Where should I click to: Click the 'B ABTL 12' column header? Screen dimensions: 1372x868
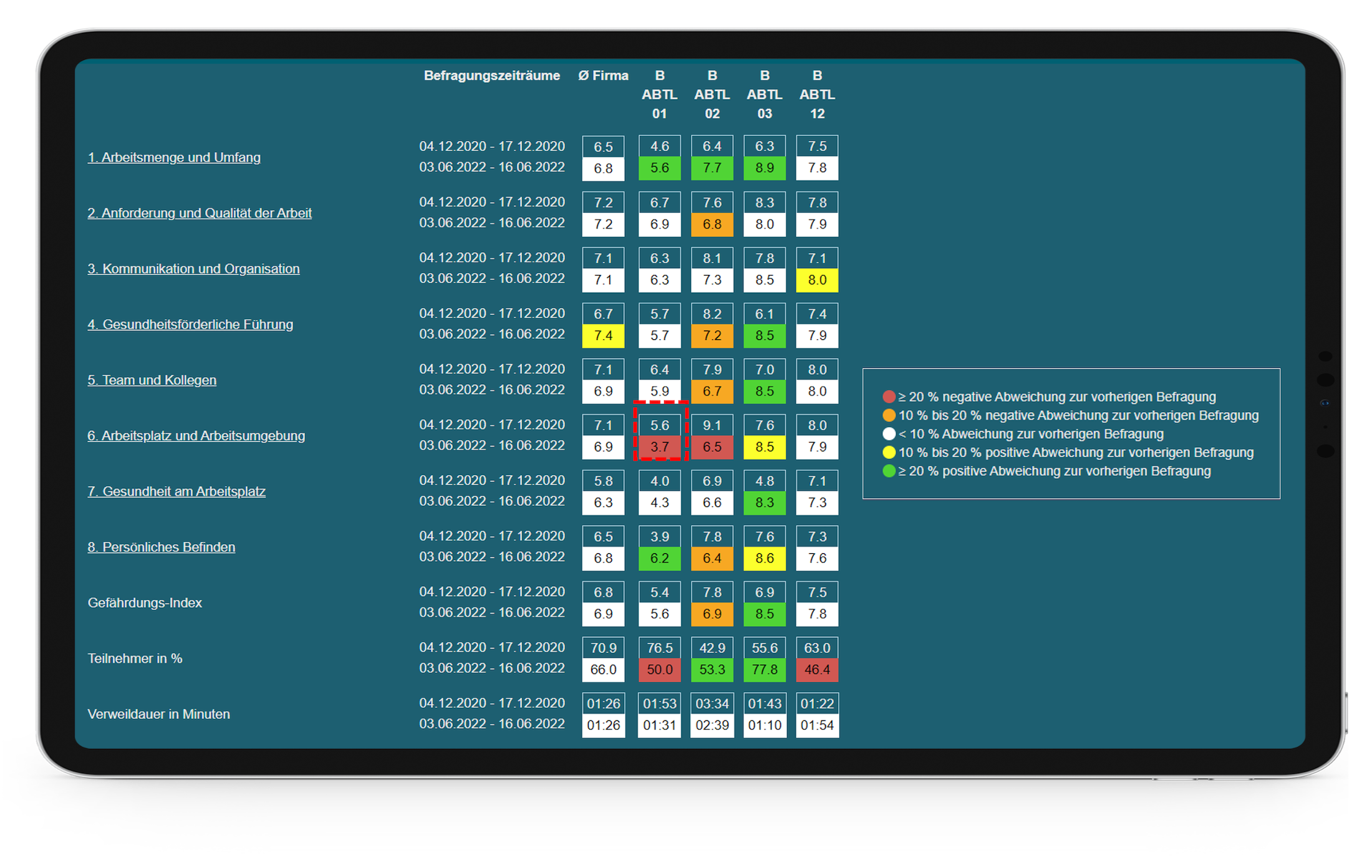click(x=817, y=95)
